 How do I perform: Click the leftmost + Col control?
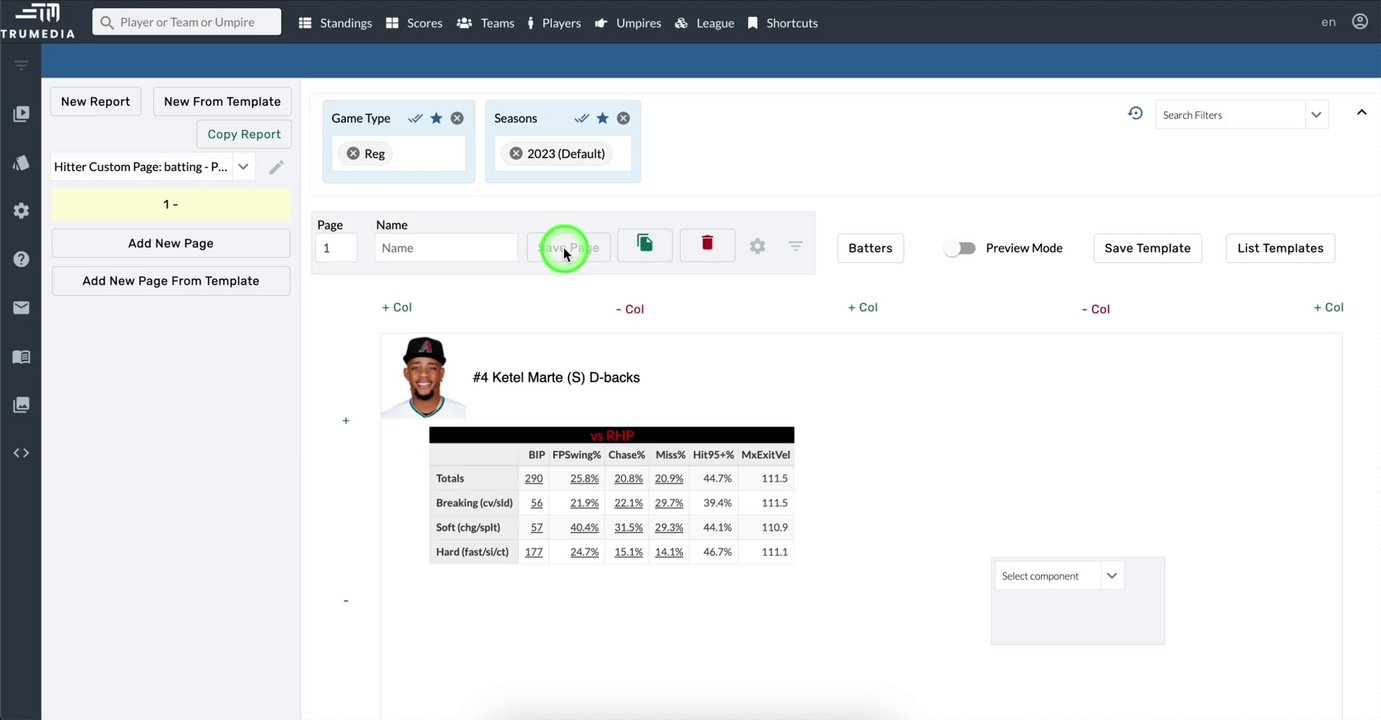pyautogui.click(x=397, y=308)
